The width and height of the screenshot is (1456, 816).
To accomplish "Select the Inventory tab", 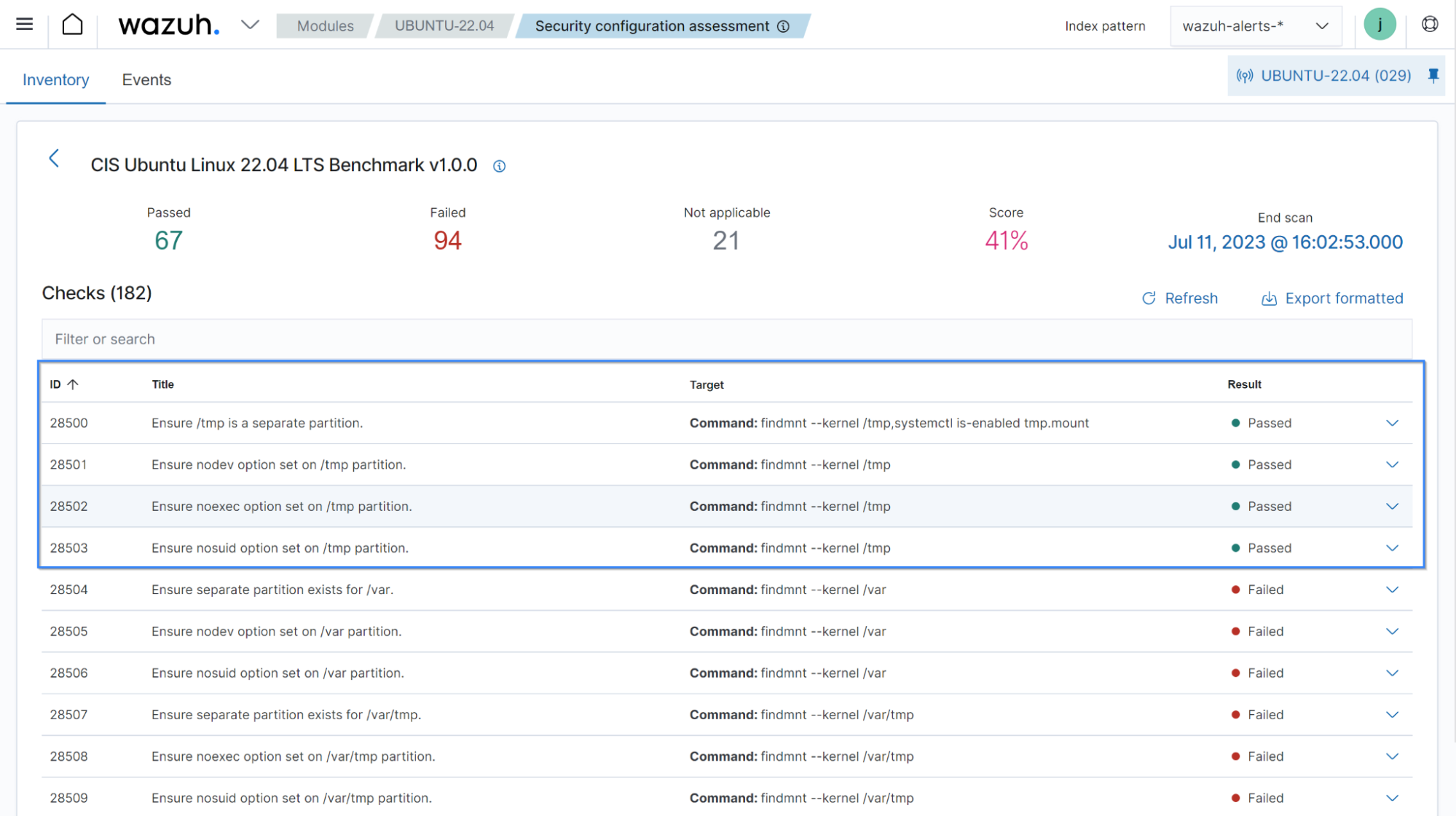I will pos(55,79).
